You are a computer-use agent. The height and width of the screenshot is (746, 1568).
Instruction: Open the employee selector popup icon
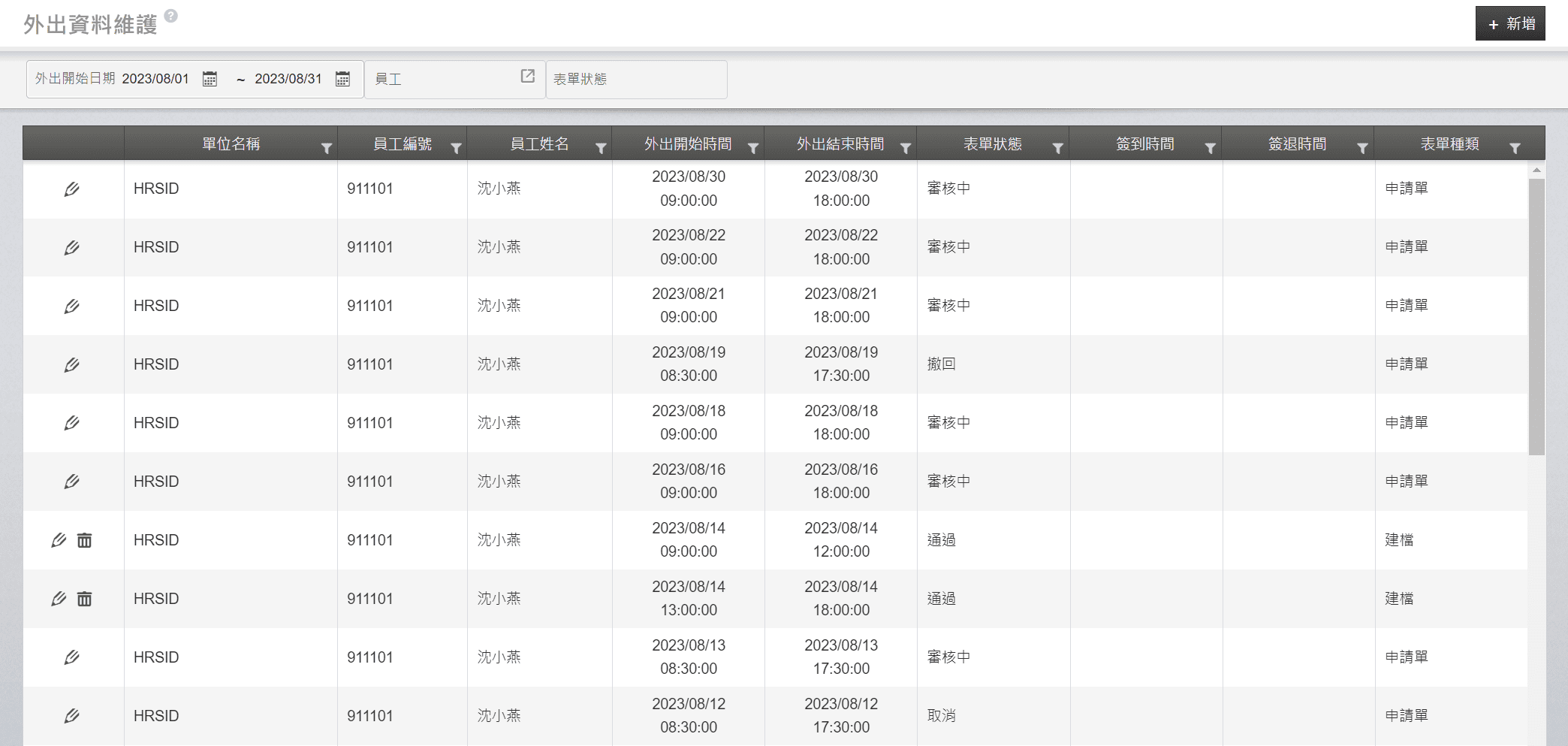(528, 77)
